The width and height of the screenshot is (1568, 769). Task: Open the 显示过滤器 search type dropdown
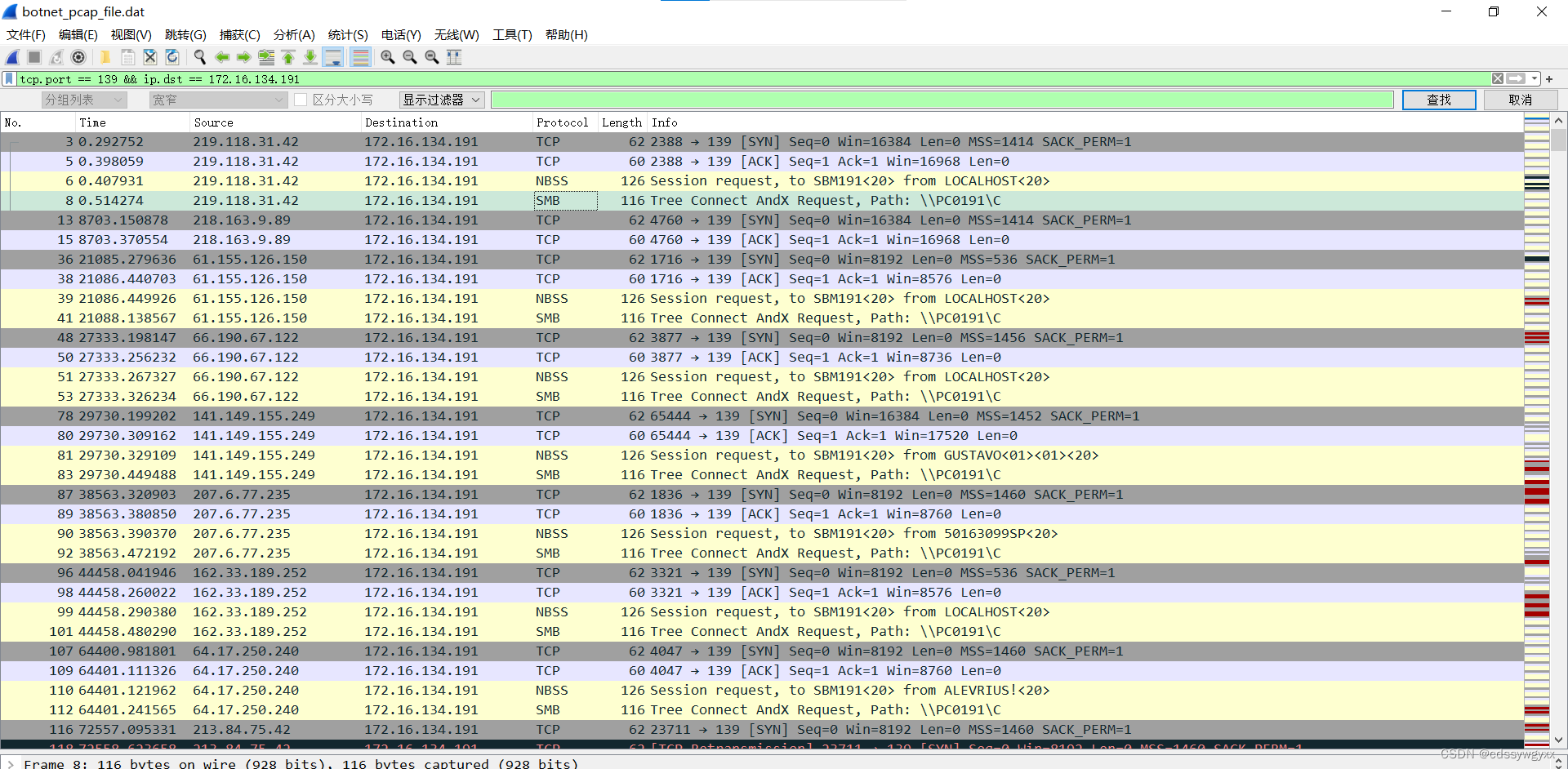[x=442, y=100]
